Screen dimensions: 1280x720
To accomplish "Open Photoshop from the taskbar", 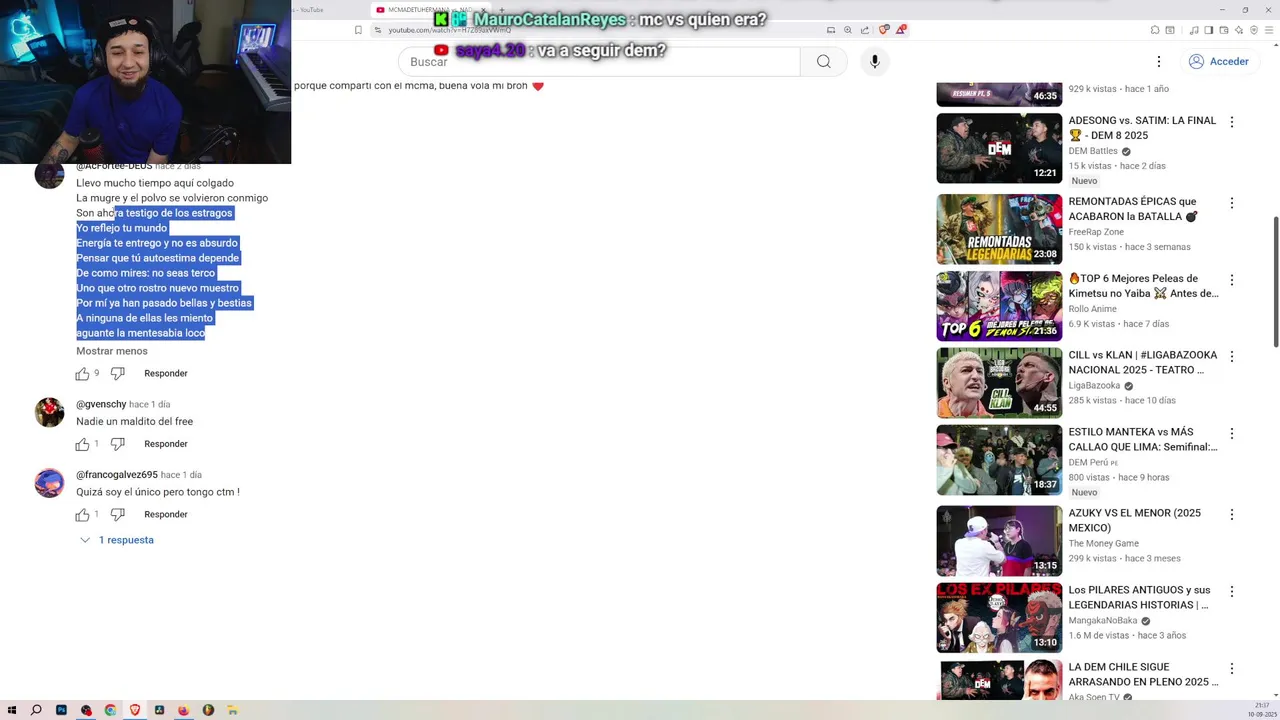I will point(61,710).
